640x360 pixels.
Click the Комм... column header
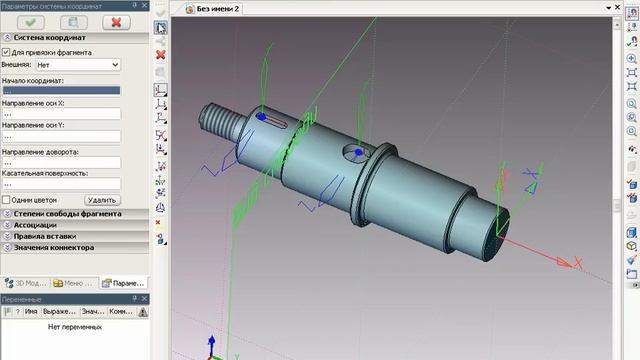pyautogui.click(x=121, y=312)
